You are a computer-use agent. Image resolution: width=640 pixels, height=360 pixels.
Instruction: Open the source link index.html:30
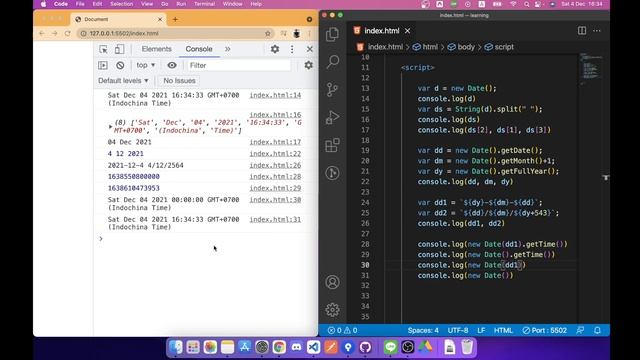click(x=276, y=200)
